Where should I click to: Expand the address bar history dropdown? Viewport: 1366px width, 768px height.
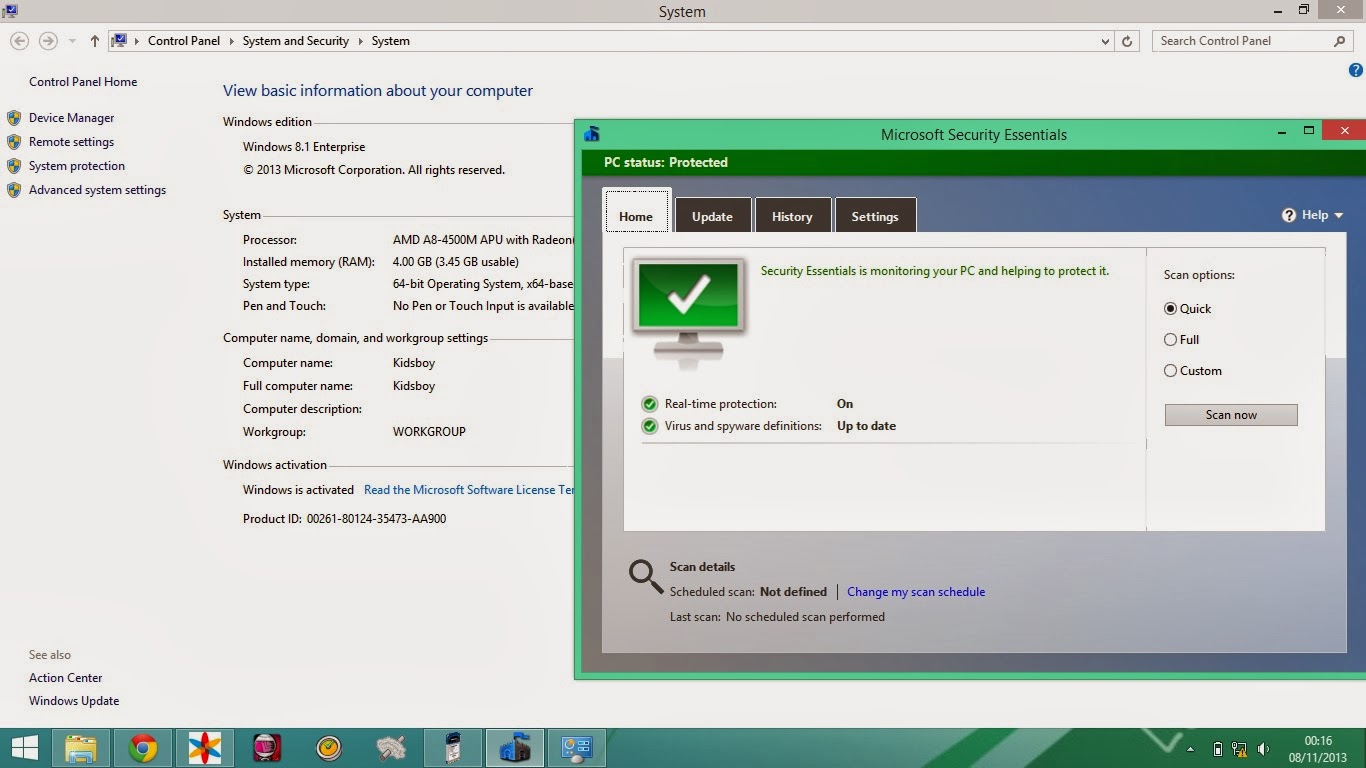click(x=1105, y=41)
